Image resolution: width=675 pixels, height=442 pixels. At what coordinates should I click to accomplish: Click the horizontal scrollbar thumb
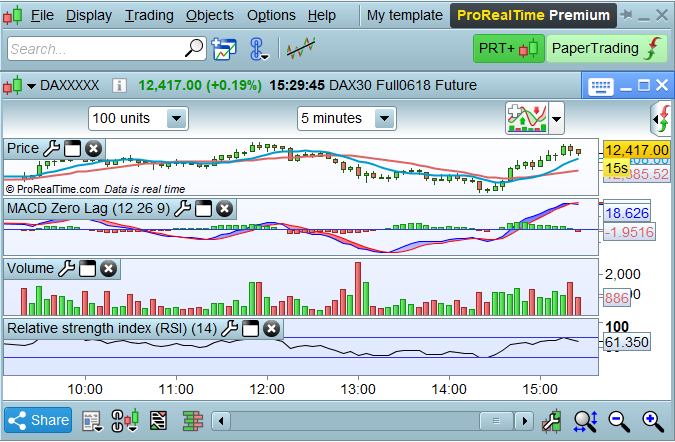496,421
